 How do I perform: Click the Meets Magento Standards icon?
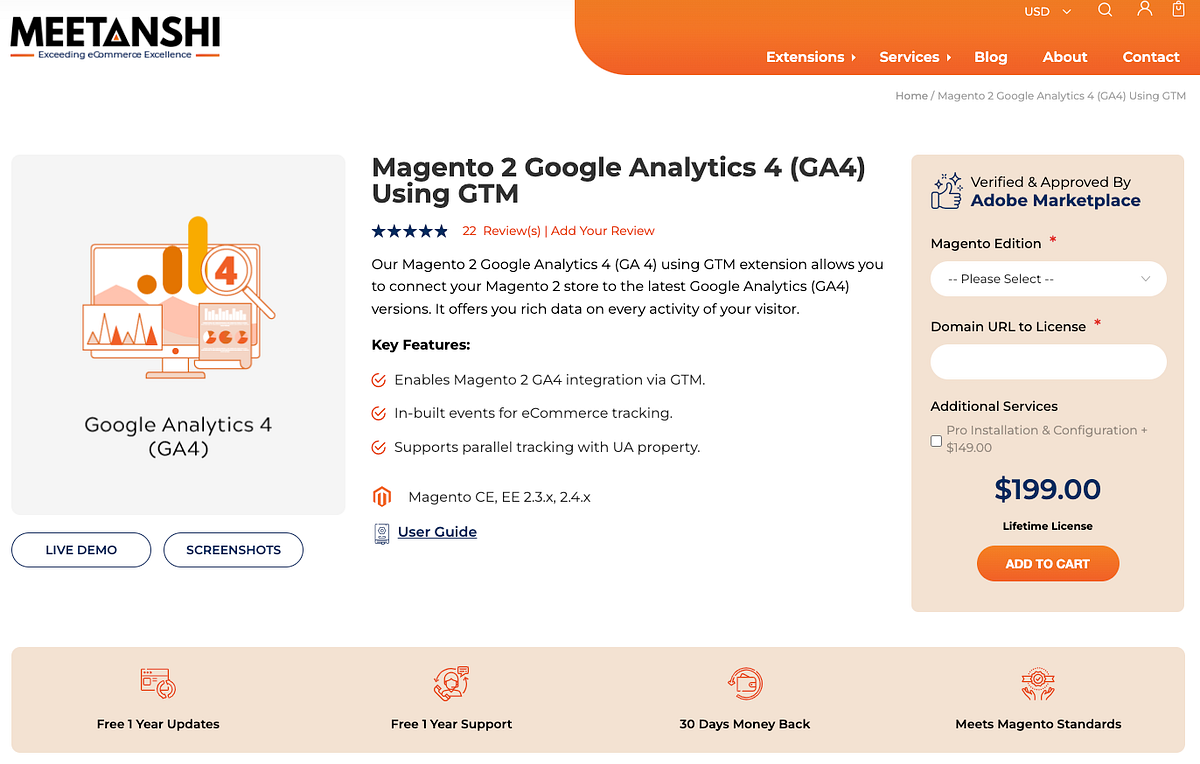tap(1037, 683)
